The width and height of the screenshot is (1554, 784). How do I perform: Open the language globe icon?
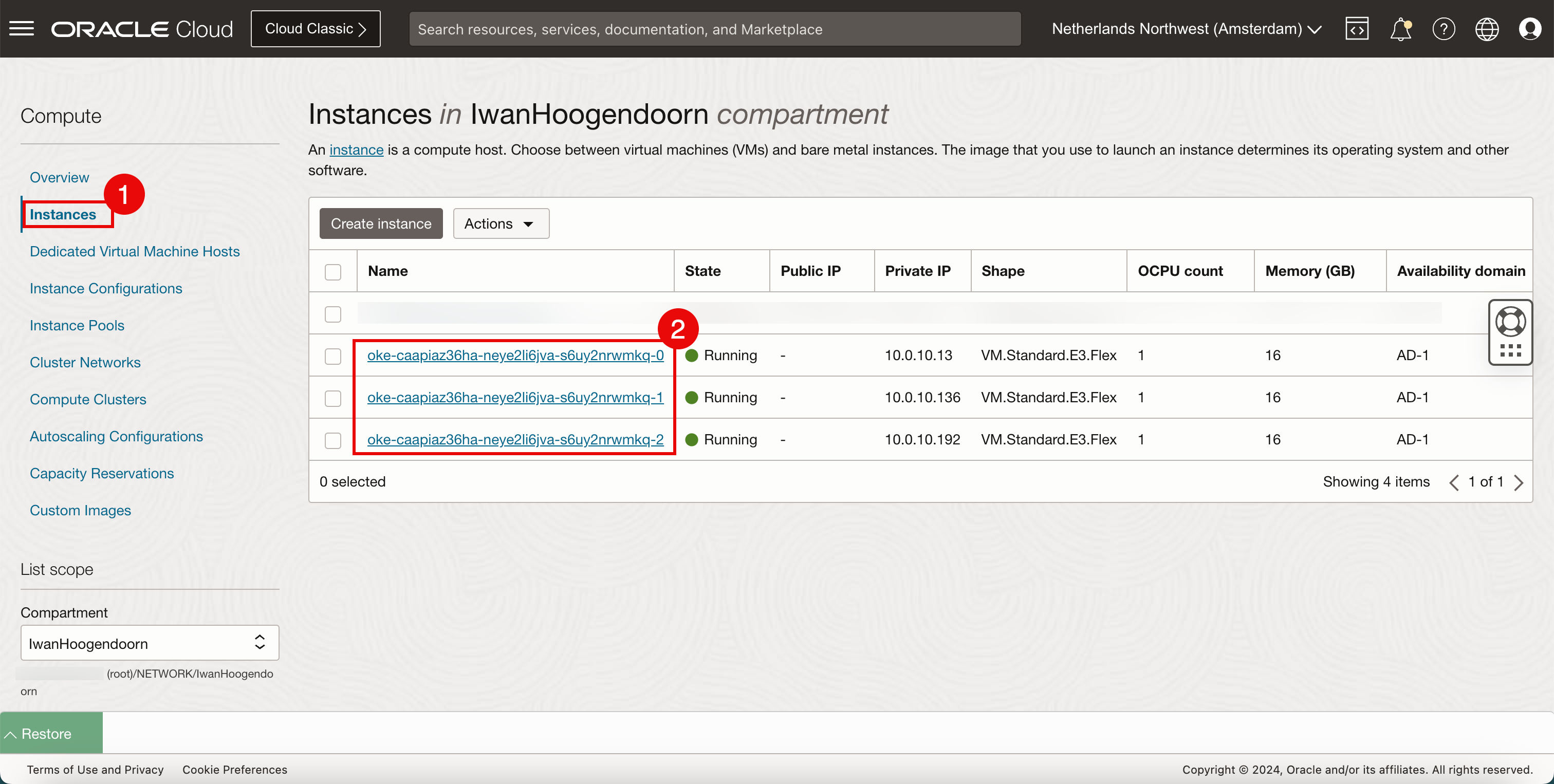(1487, 28)
